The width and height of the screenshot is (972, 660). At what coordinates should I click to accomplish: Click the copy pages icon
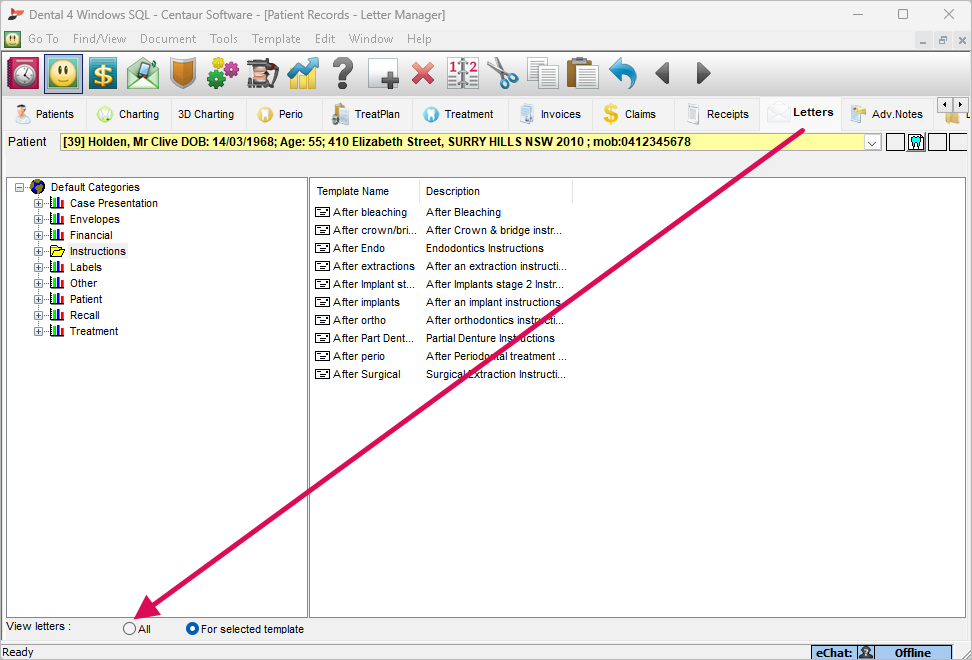tap(543, 74)
